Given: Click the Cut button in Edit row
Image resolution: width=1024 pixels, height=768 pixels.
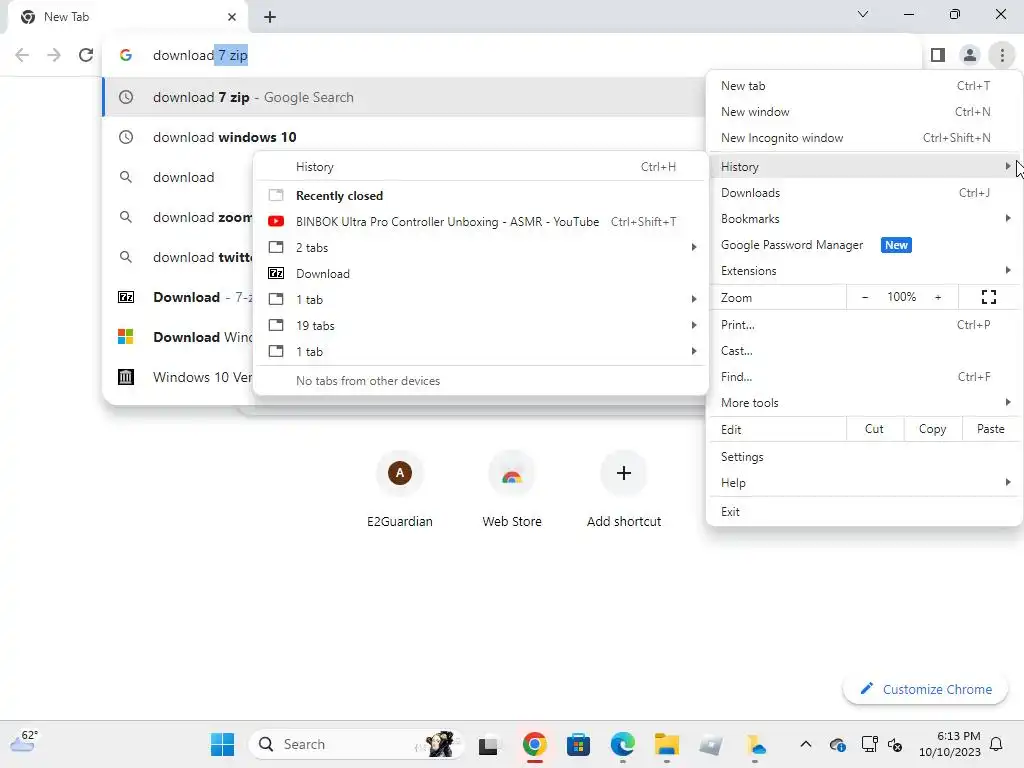Looking at the screenshot, I should point(874,429).
